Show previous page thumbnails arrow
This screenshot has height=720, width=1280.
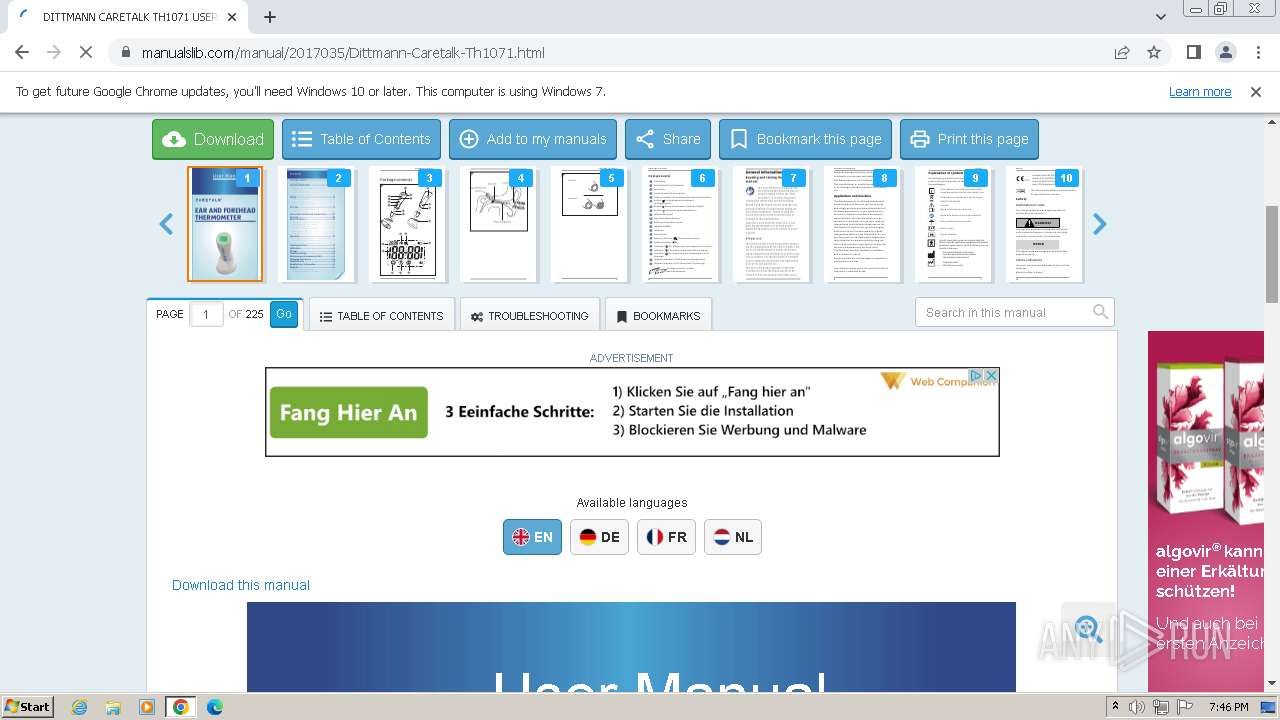click(x=166, y=224)
